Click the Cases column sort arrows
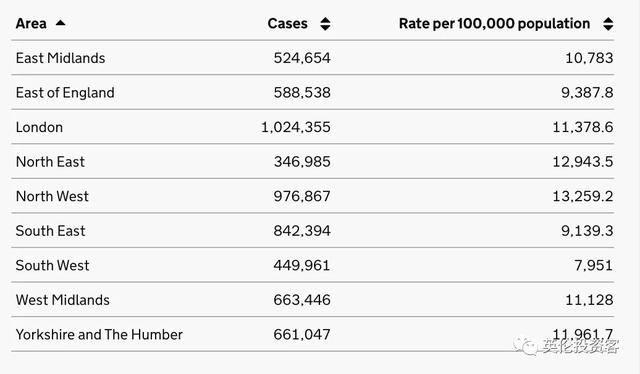This screenshot has width=640, height=374. [x=325, y=24]
